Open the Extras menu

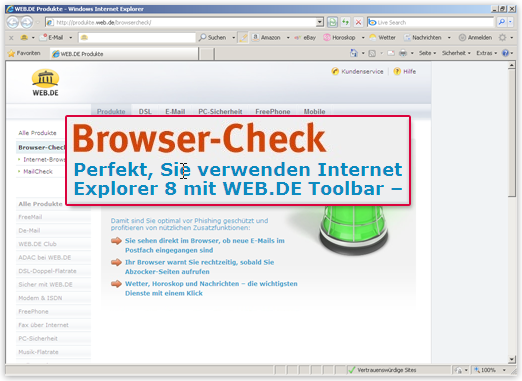pos(486,53)
